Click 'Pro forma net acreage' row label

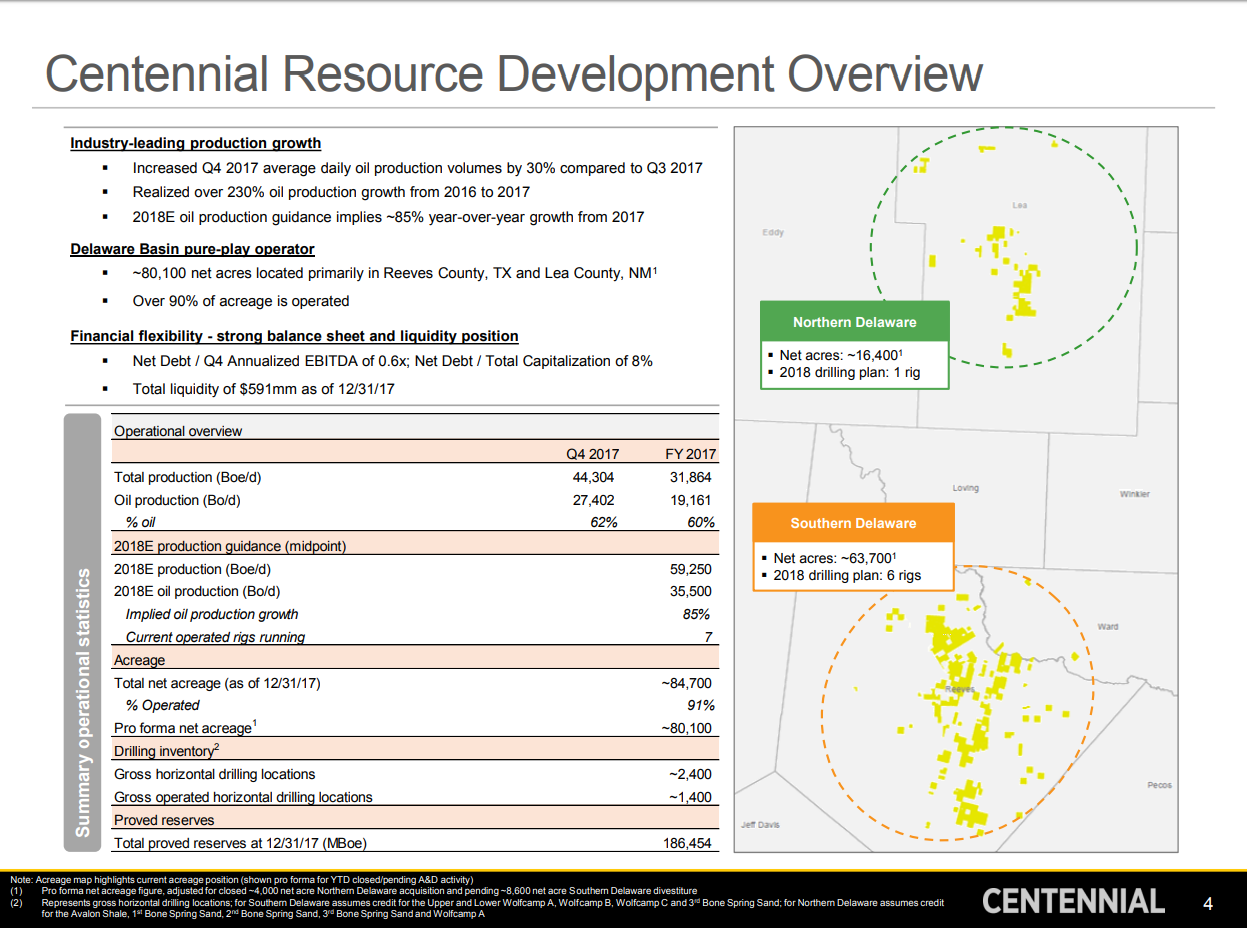(x=184, y=727)
